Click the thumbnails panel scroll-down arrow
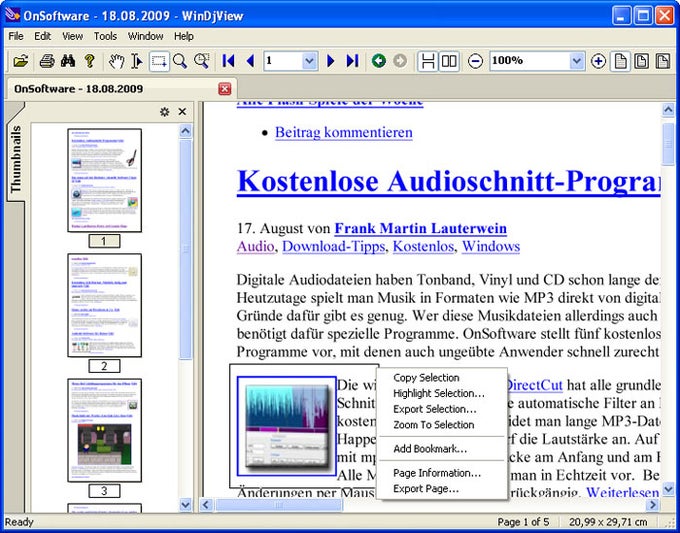 click(x=186, y=505)
